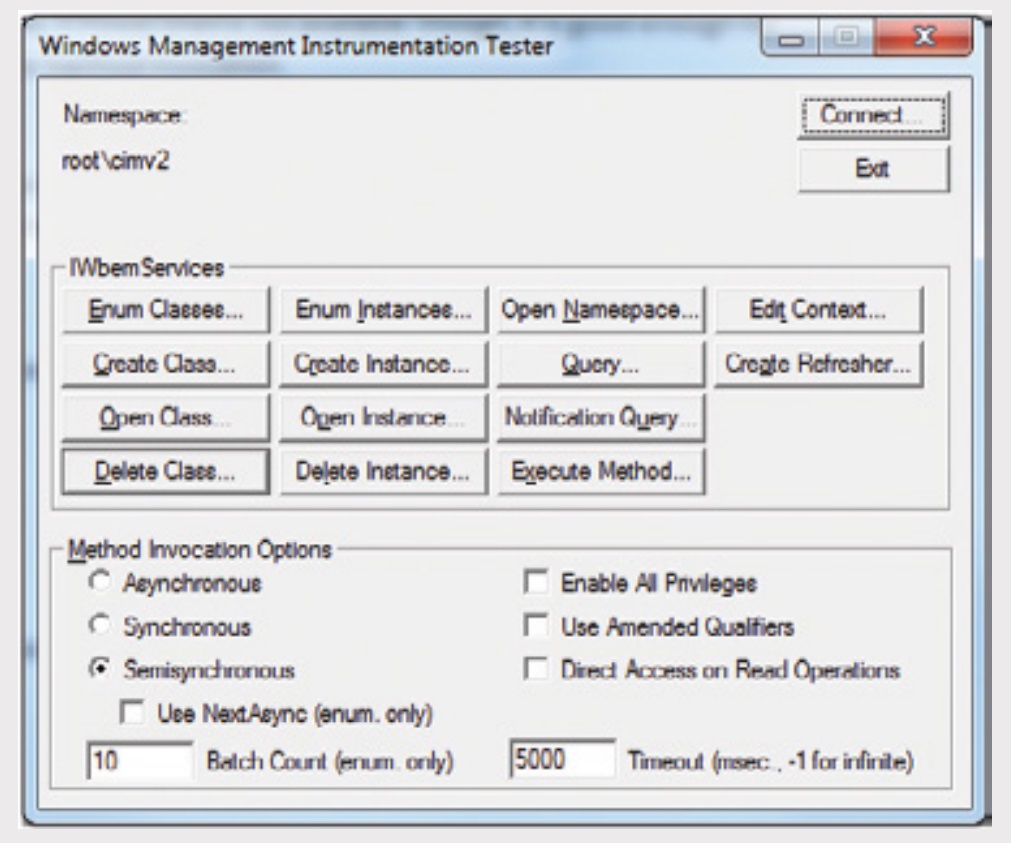Screen dimensions: 1011x843
Task: Click the Connect button
Action: 872,117
